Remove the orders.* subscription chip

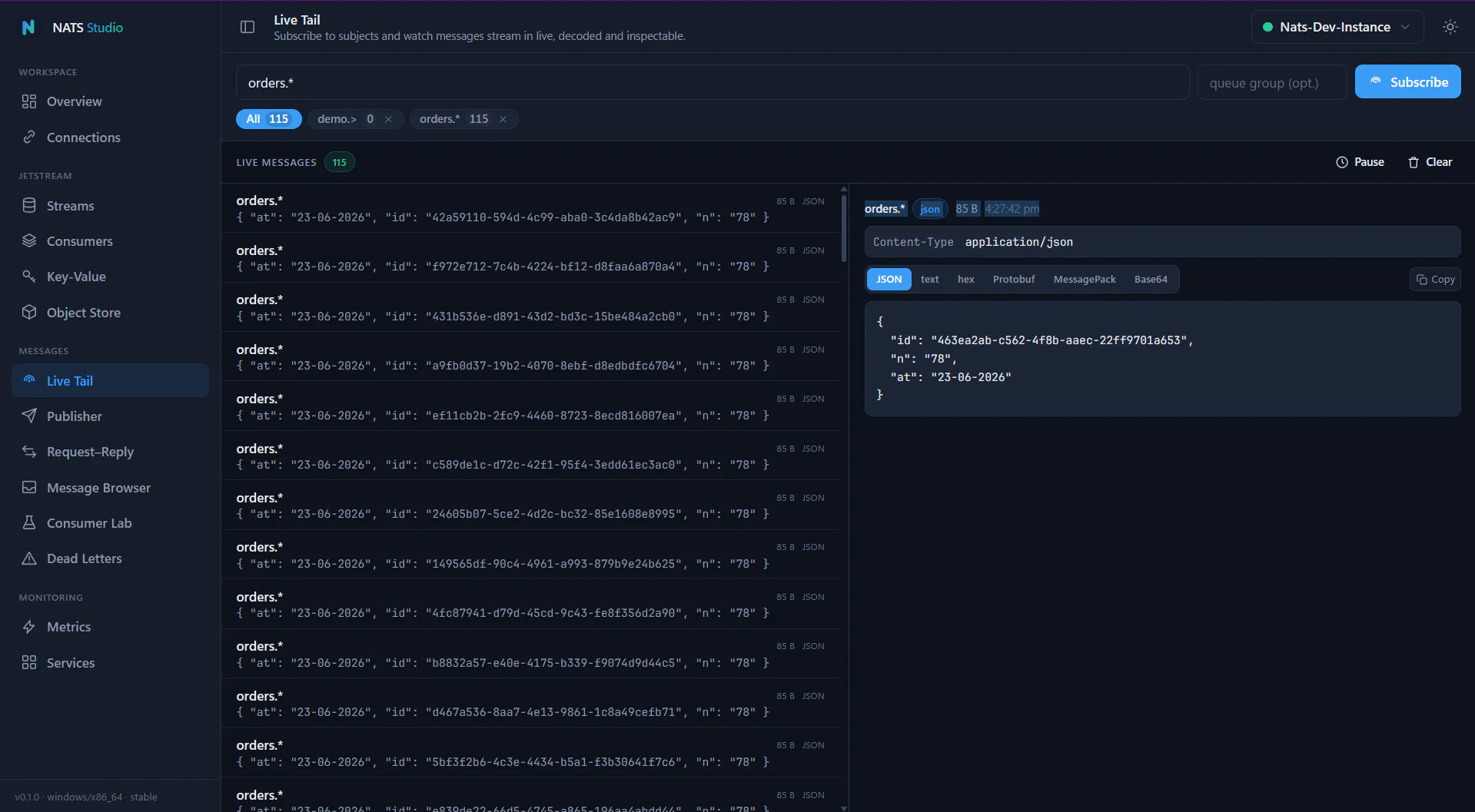[x=503, y=119]
